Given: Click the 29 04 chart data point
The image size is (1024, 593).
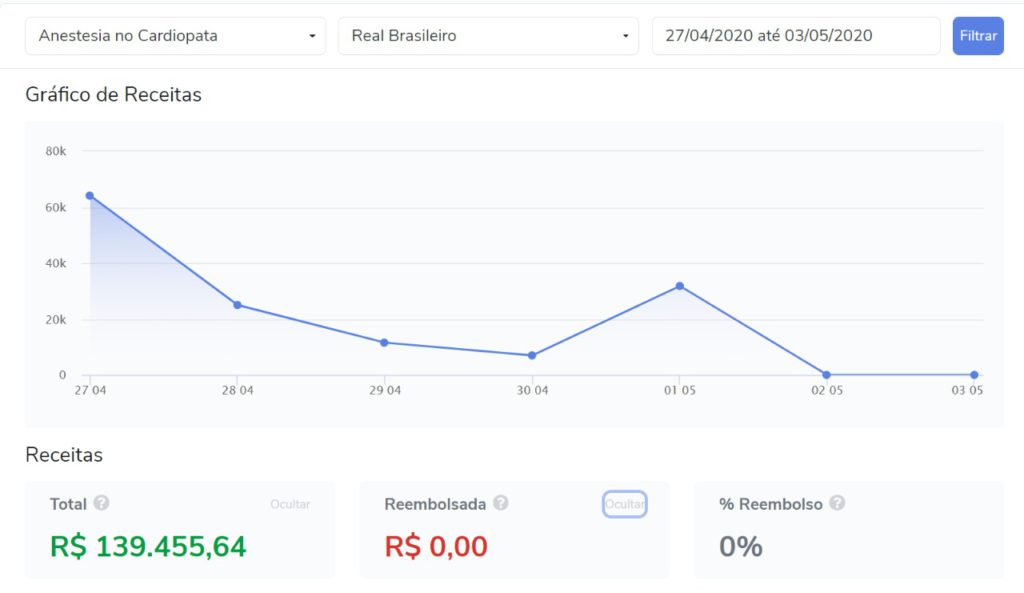Looking at the screenshot, I should (x=384, y=343).
